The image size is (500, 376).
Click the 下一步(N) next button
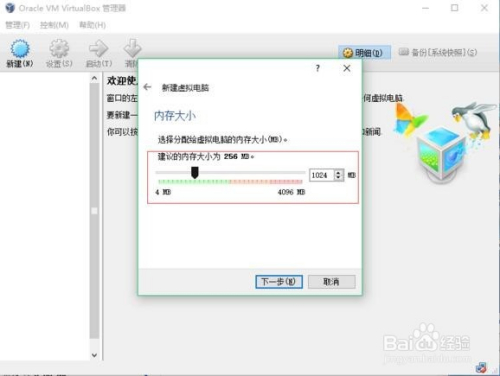coord(279,282)
